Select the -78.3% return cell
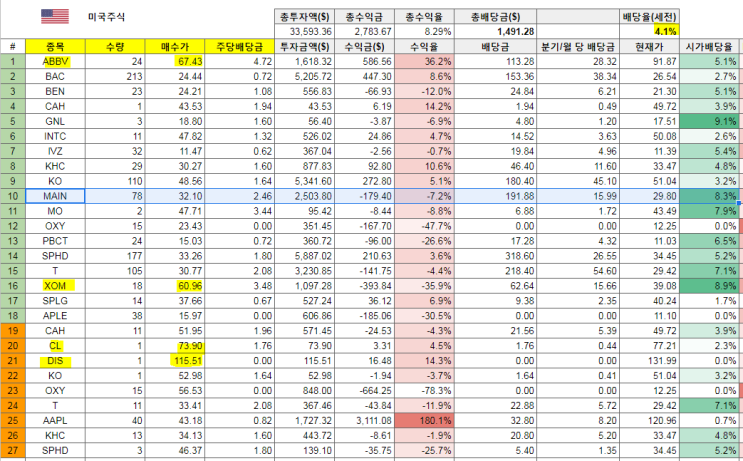This screenshot has height=461, width=743. click(424, 391)
